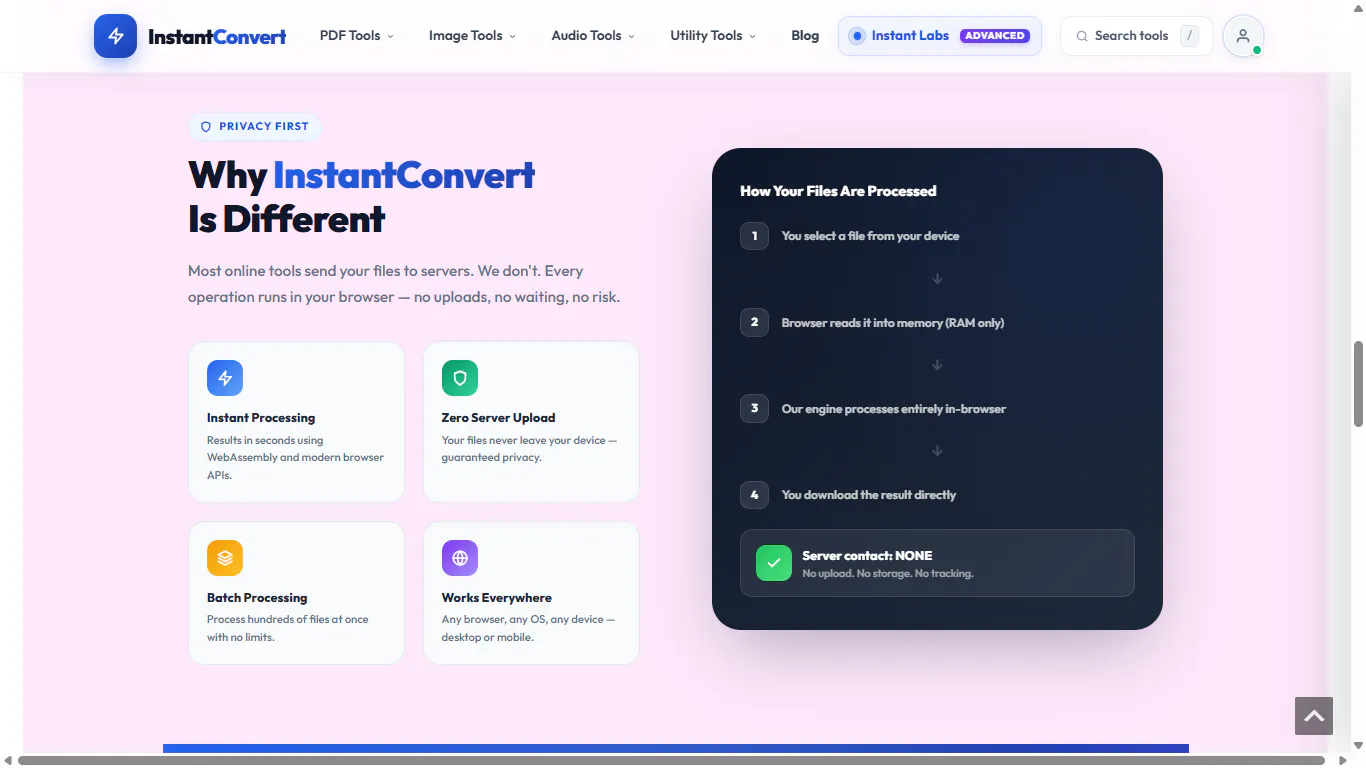
Task: Click the shield icon in Privacy First badge
Action: 206,127
